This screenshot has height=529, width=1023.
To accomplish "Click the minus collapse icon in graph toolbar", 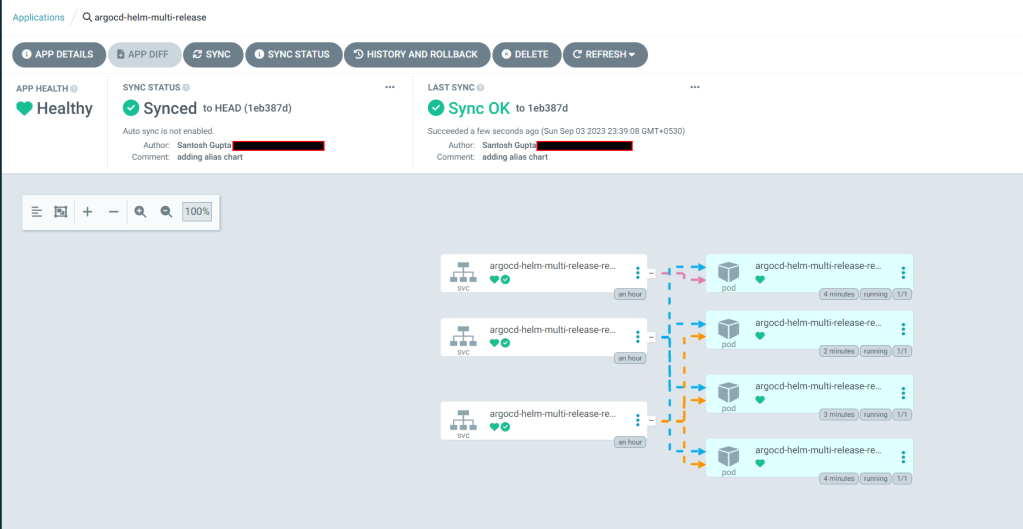I will [114, 211].
